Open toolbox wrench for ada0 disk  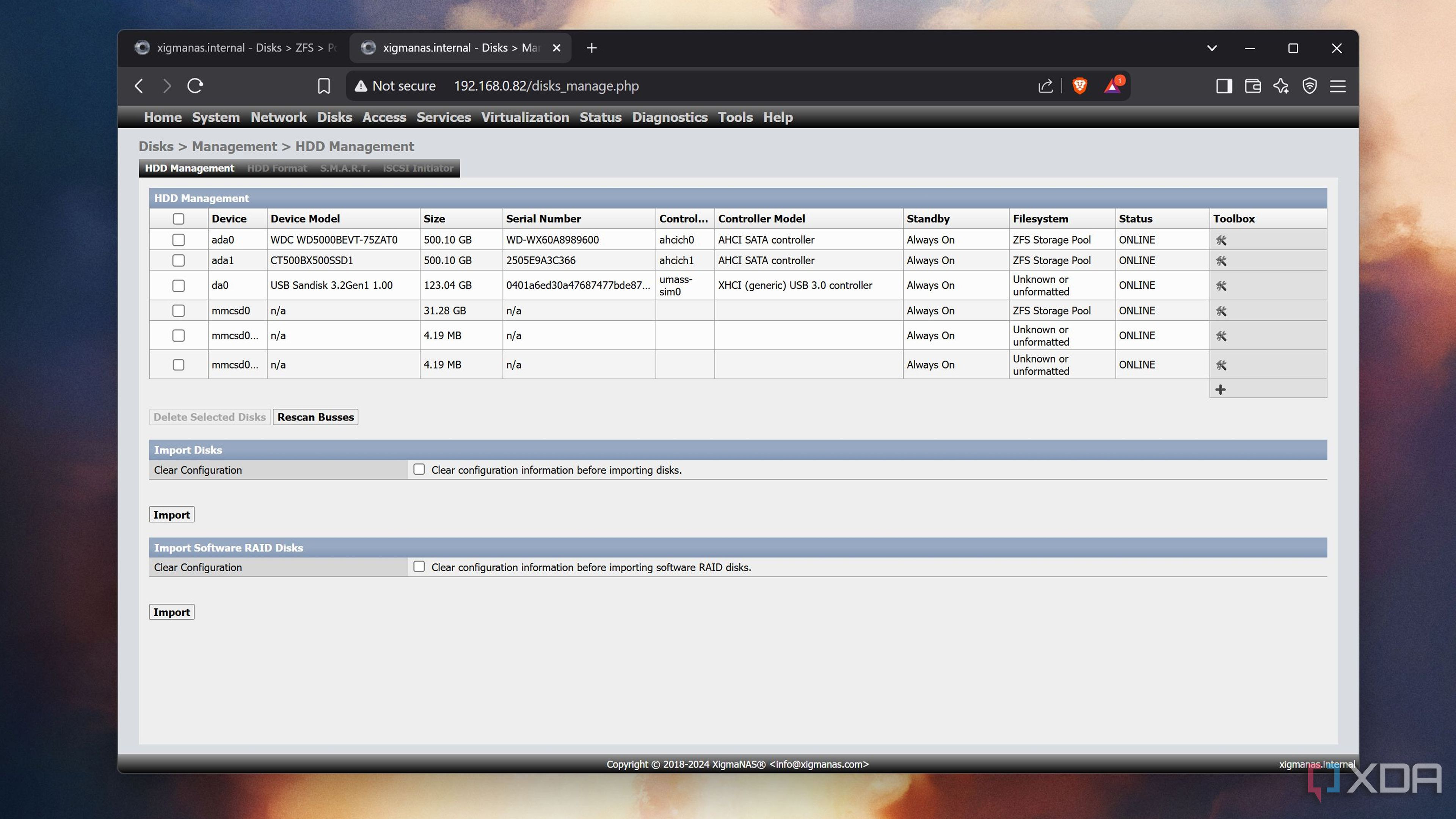pos(1221,240)
